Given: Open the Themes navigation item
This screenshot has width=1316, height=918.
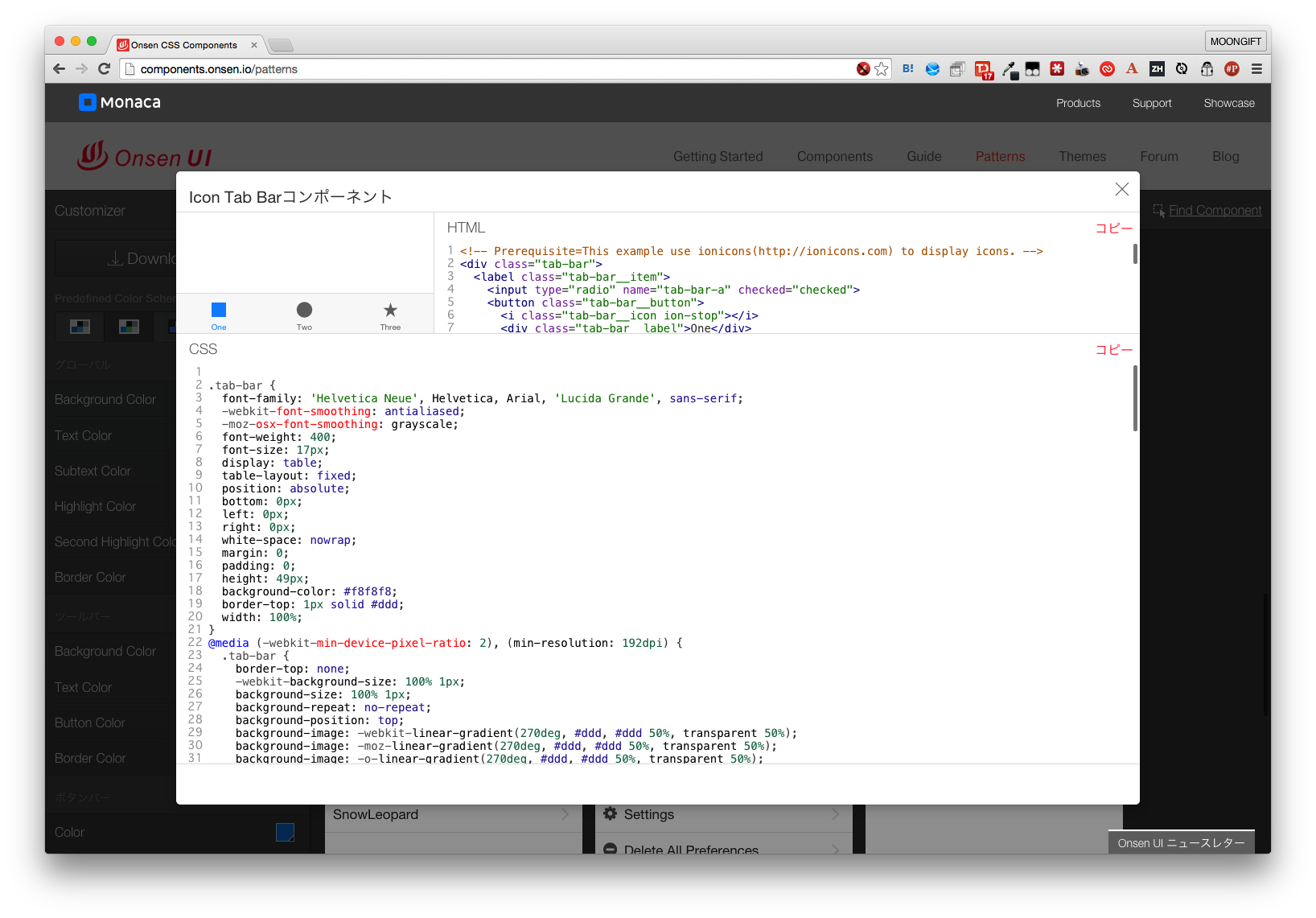Looking at the screenshot, I should click(x=1082, y=157).
